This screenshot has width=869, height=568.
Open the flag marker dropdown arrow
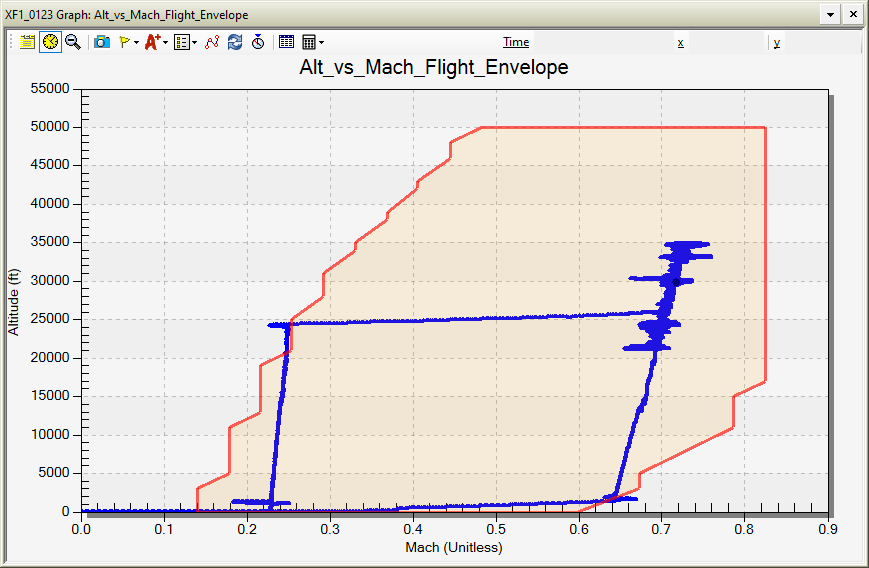coord(136,42)
